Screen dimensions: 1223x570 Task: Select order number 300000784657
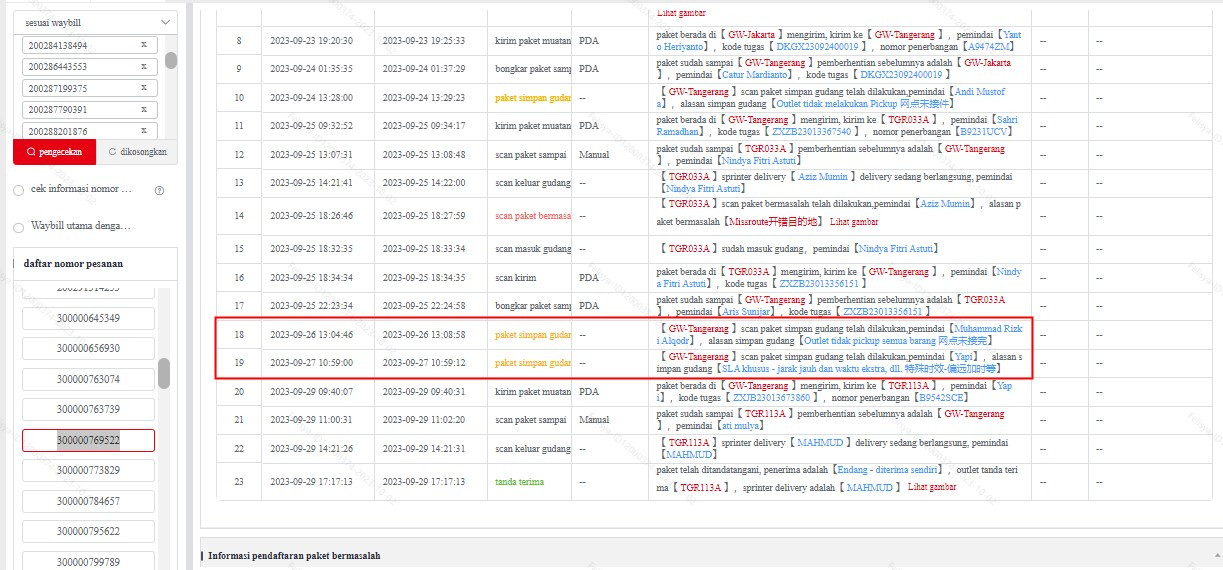click(88, 501)
